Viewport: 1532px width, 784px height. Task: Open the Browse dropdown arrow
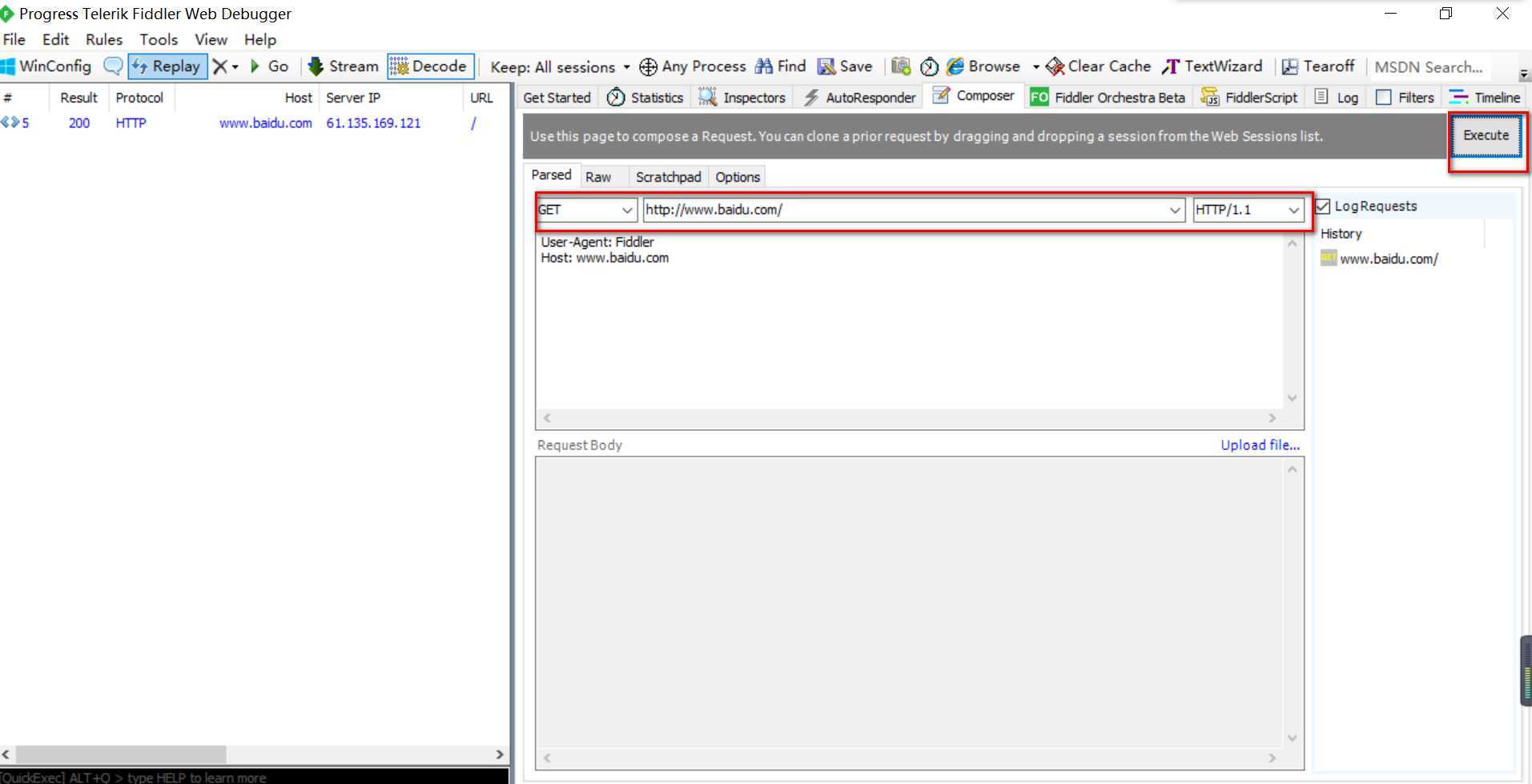pyautogui.click(x=1035, y=67)
